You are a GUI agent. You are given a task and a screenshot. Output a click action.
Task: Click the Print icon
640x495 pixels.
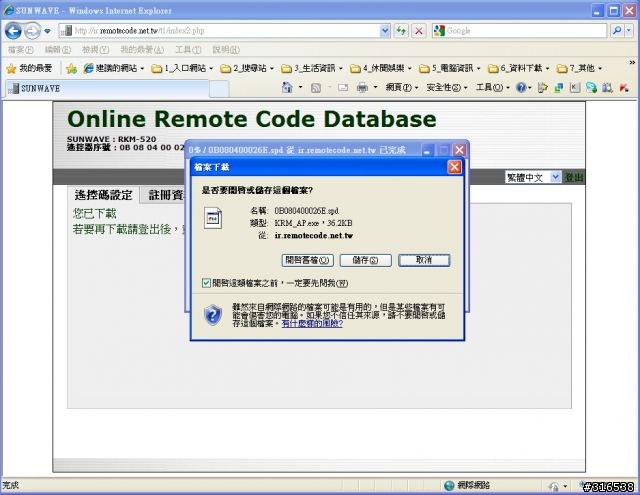[x=362, y=88]
